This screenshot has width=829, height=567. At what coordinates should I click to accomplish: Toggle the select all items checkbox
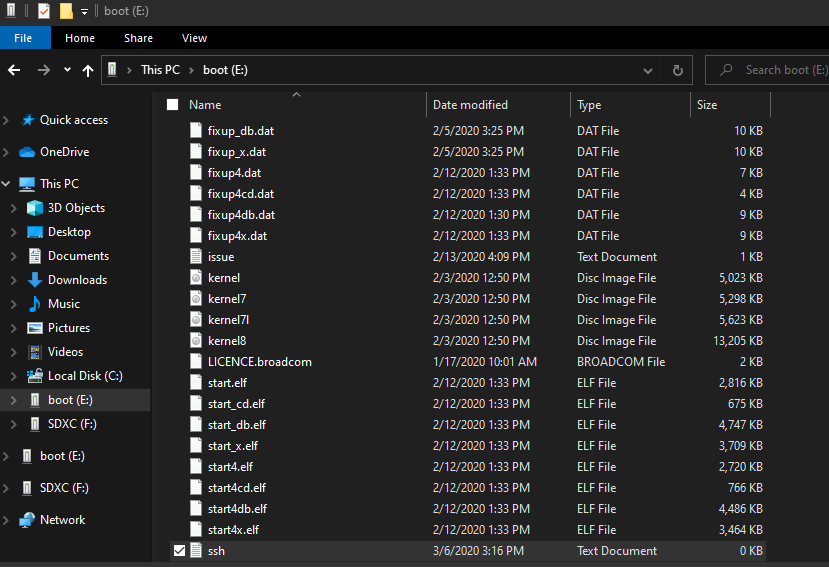pyautogui.click(x=172, y=105)
